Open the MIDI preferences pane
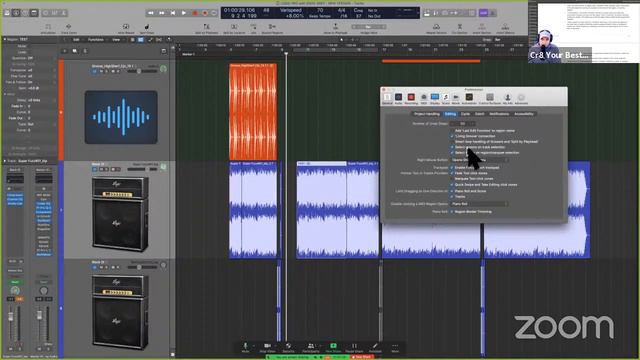Screen dimensions: 640x360 tap(424, 98)
